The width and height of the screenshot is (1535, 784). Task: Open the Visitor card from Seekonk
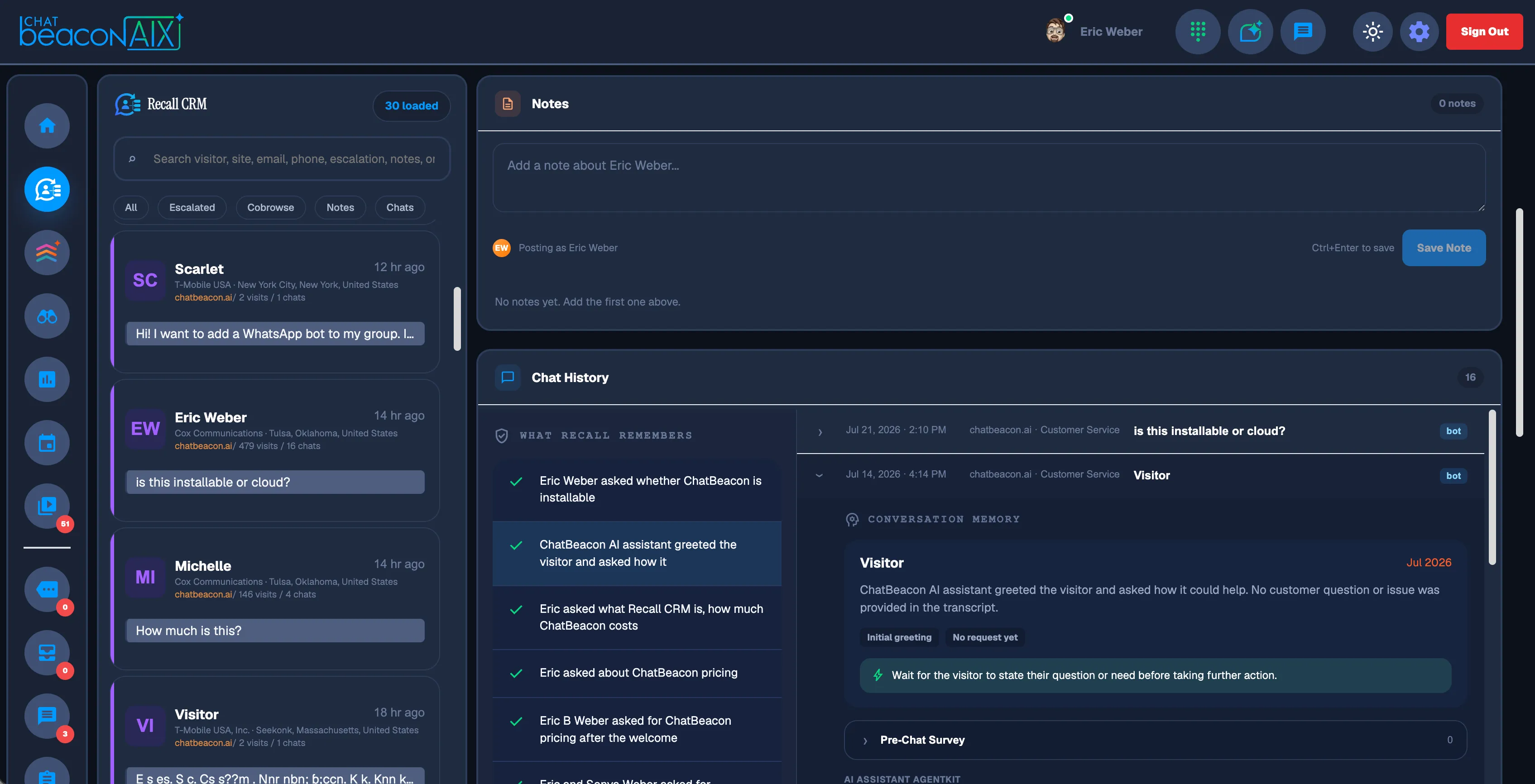pos(275,731)
